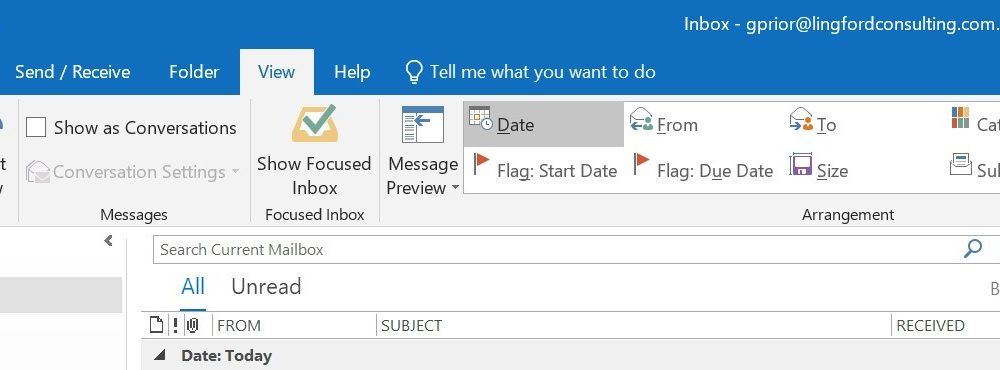Viewport: 1000px width, 370px height.
Task: Open the Folder ribbon tab
Action: coord(194,72)
